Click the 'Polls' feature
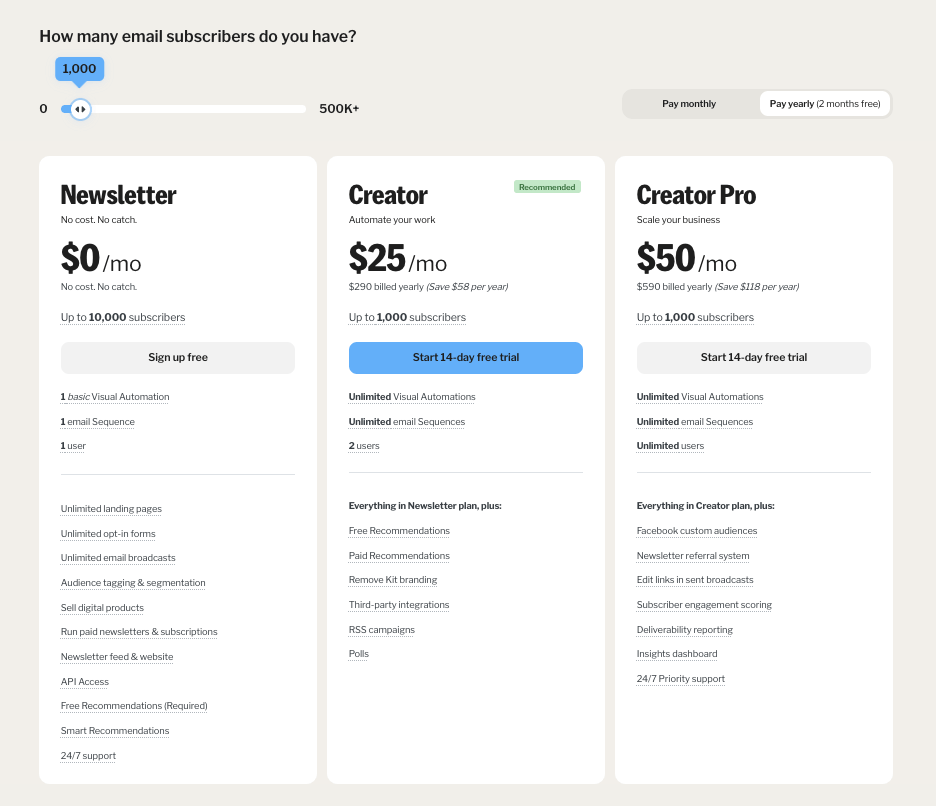Viewport: 936px width, 806px height. click(x=359, y=654)
